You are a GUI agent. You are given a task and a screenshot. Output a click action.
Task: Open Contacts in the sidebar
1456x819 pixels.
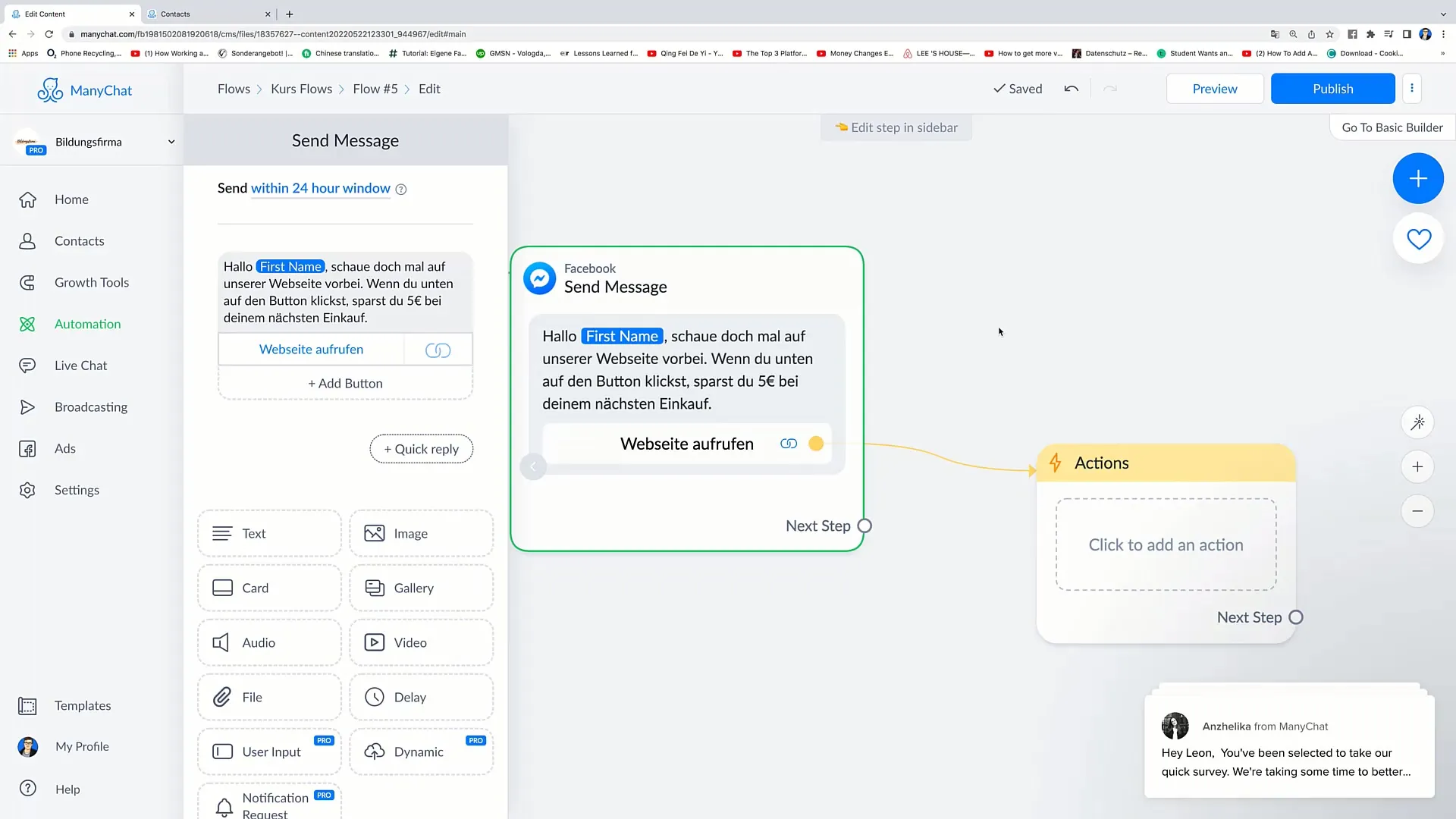79,241
